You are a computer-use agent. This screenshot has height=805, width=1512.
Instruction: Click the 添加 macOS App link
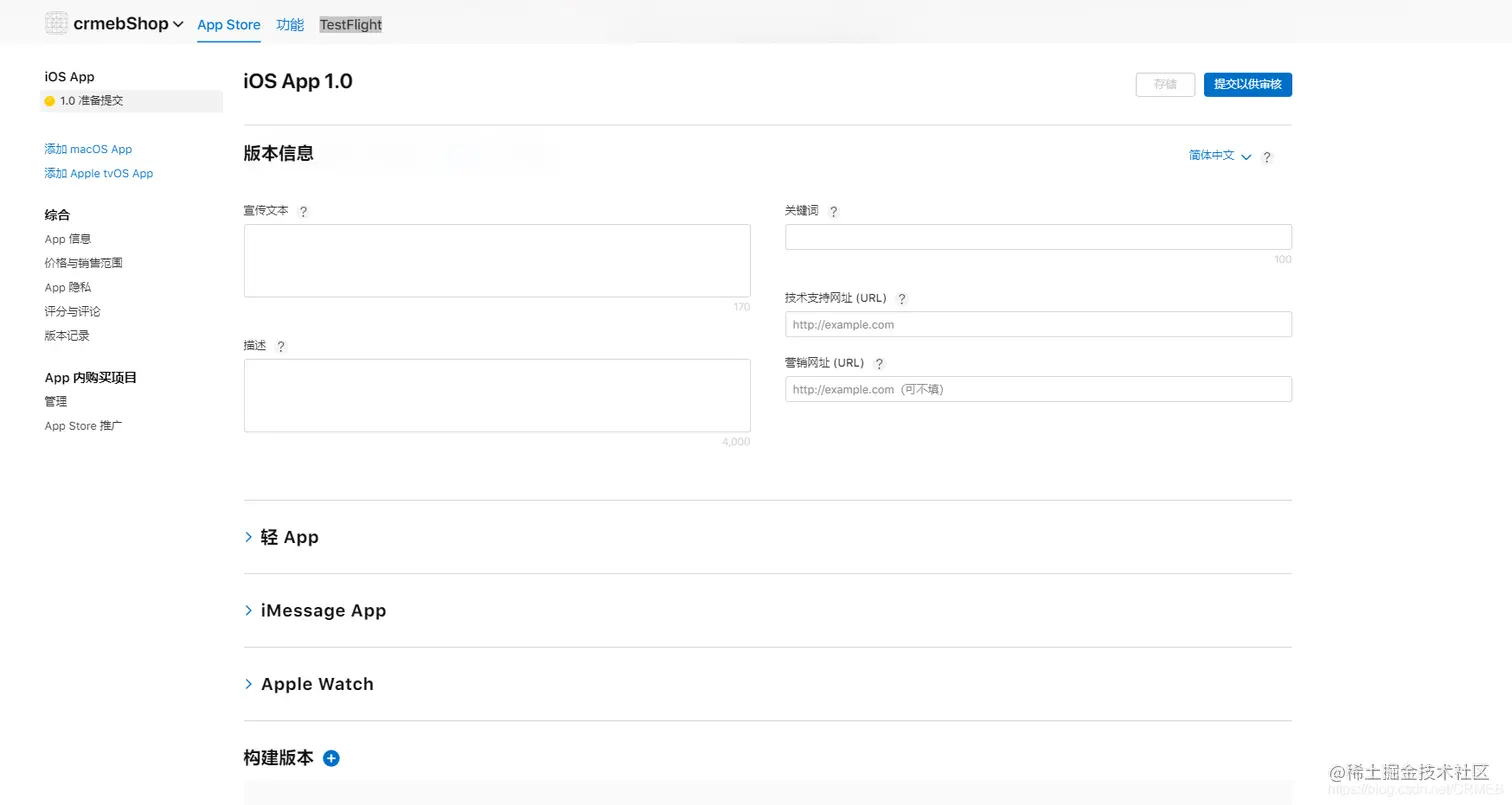click(88, 149)
